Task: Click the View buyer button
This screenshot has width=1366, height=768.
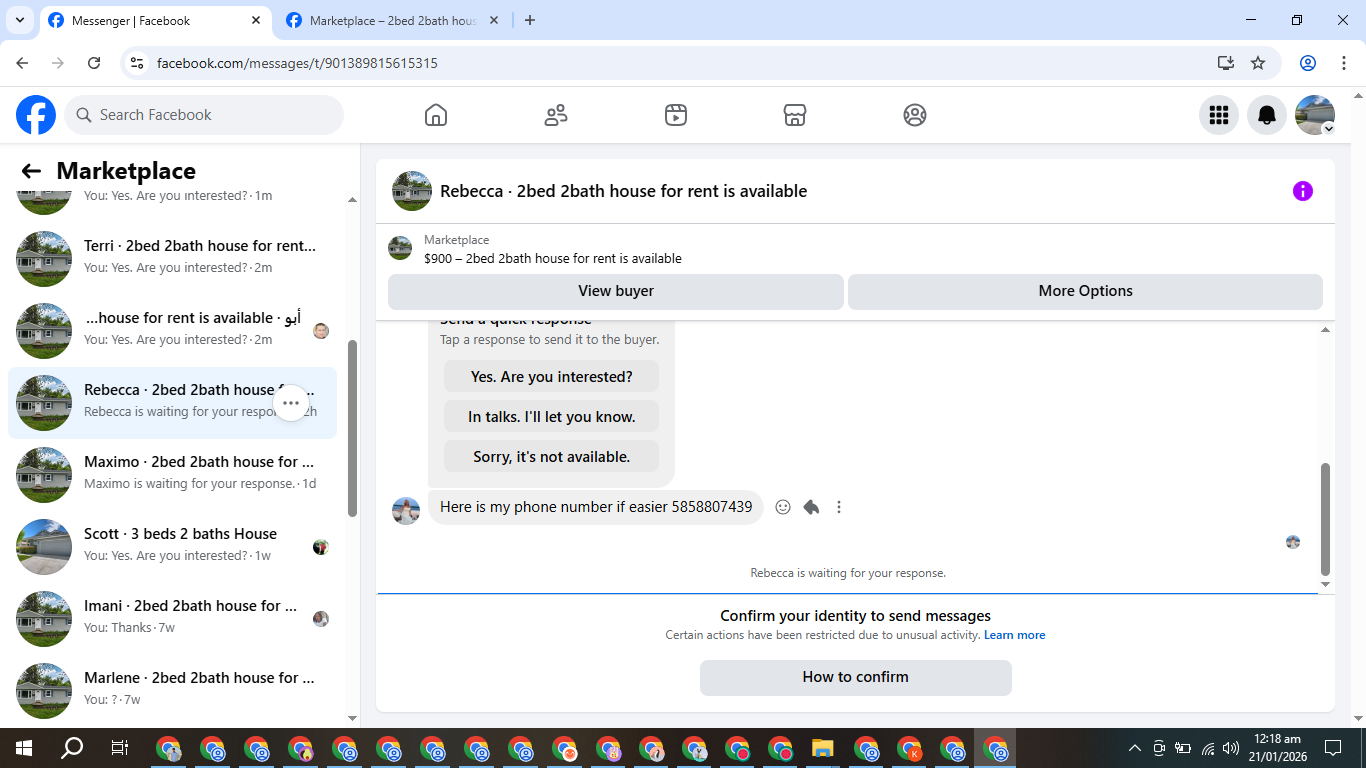Action: 616,291
